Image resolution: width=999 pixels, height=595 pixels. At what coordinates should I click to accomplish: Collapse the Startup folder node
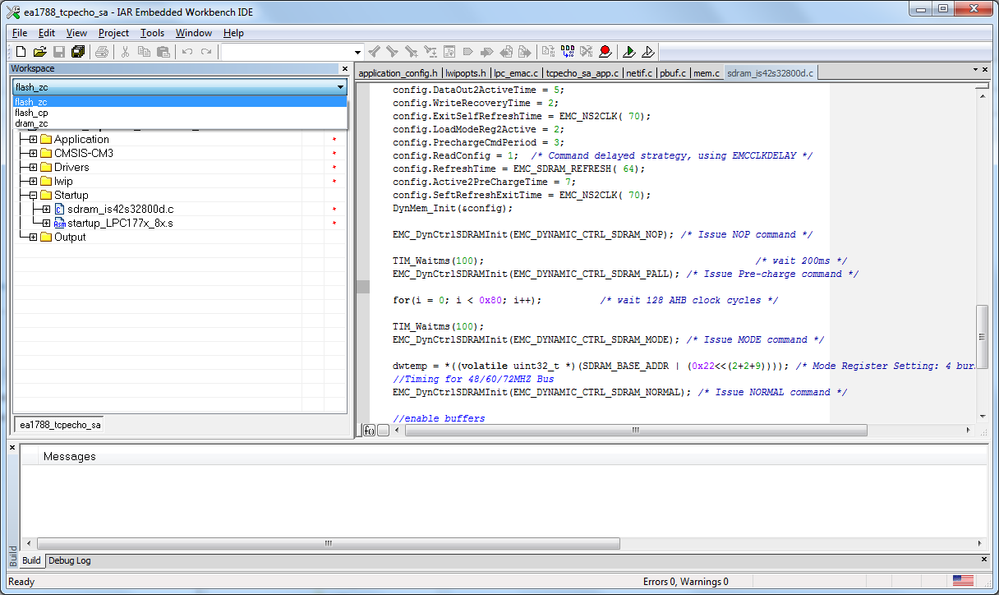(33, 196)
